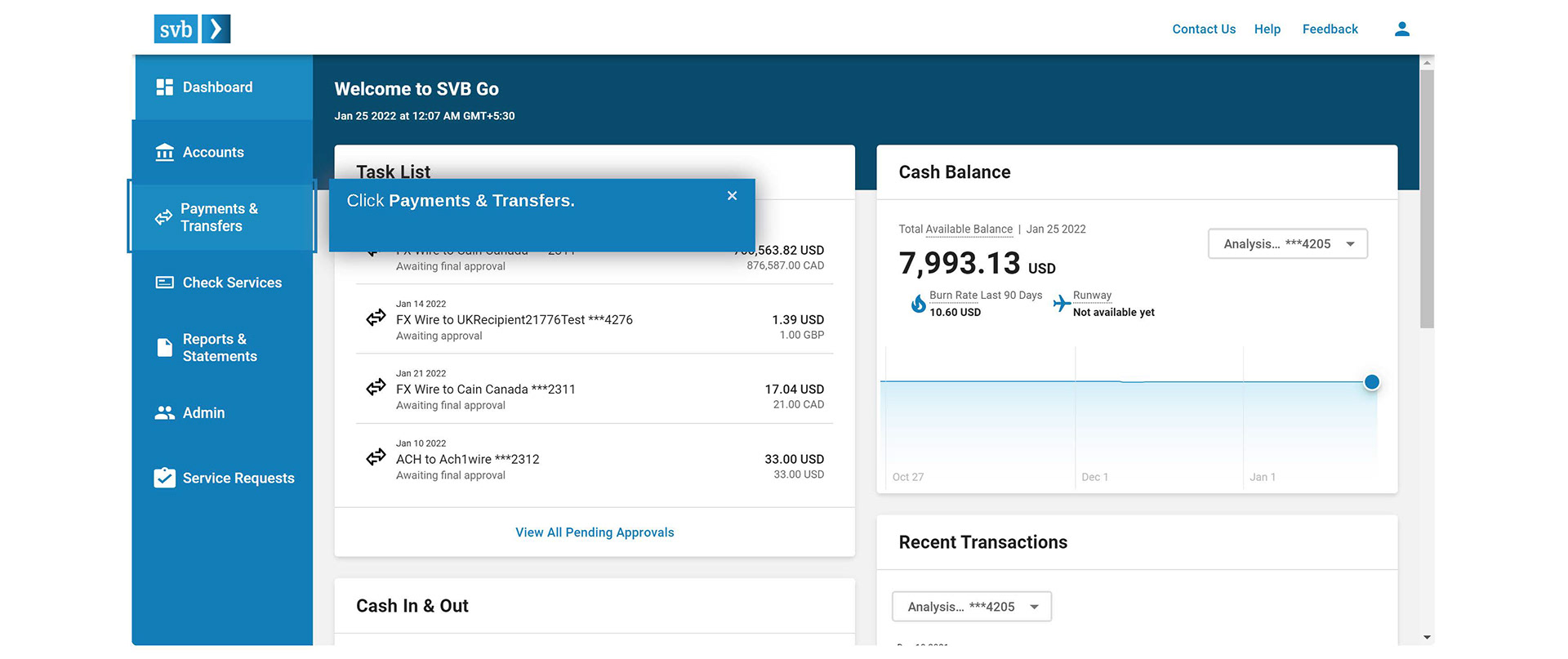The image size is (1568, 659).
Task: Open FX Wire to UKRecipient21776Test ***4276 task
Action: click(x=595, y=319)
